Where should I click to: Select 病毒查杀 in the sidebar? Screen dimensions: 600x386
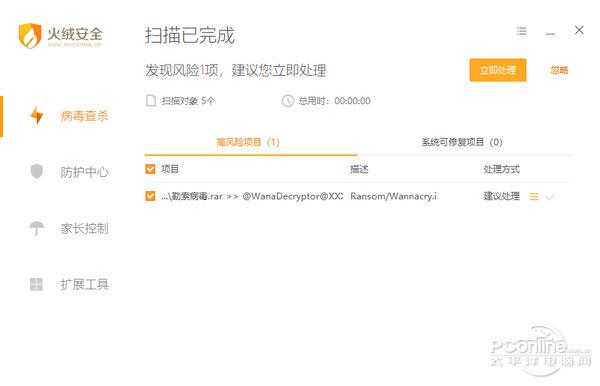pyautogui.click(x=84, y=116)
